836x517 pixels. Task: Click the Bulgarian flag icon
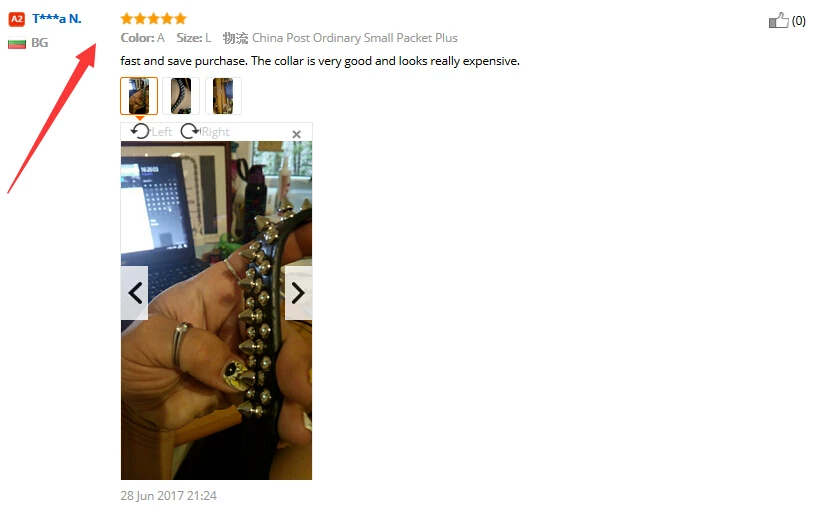point(17,43)
